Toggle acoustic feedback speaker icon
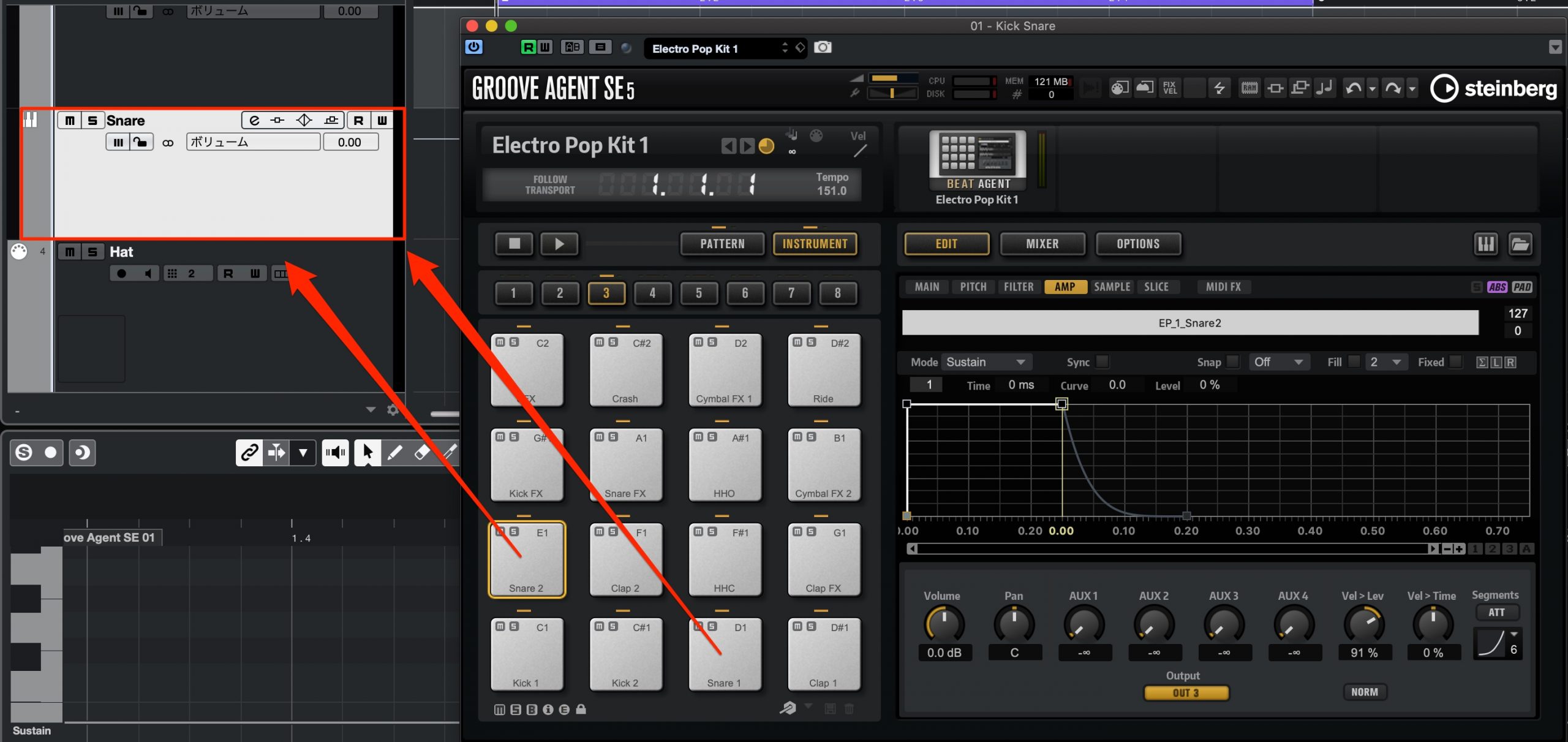The width and height of the screenshot is (1568, 742). coord(335,452)
